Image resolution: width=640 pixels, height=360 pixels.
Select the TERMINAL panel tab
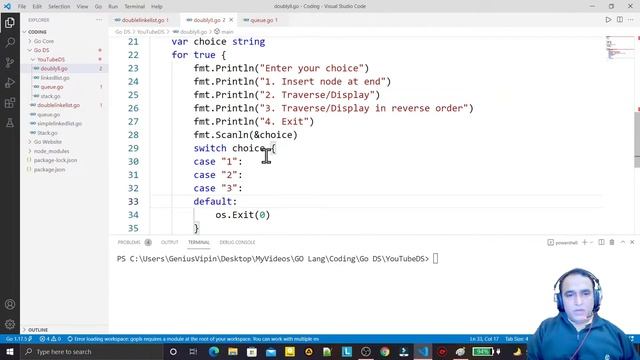pyautogui.click(x=199, y=242)
